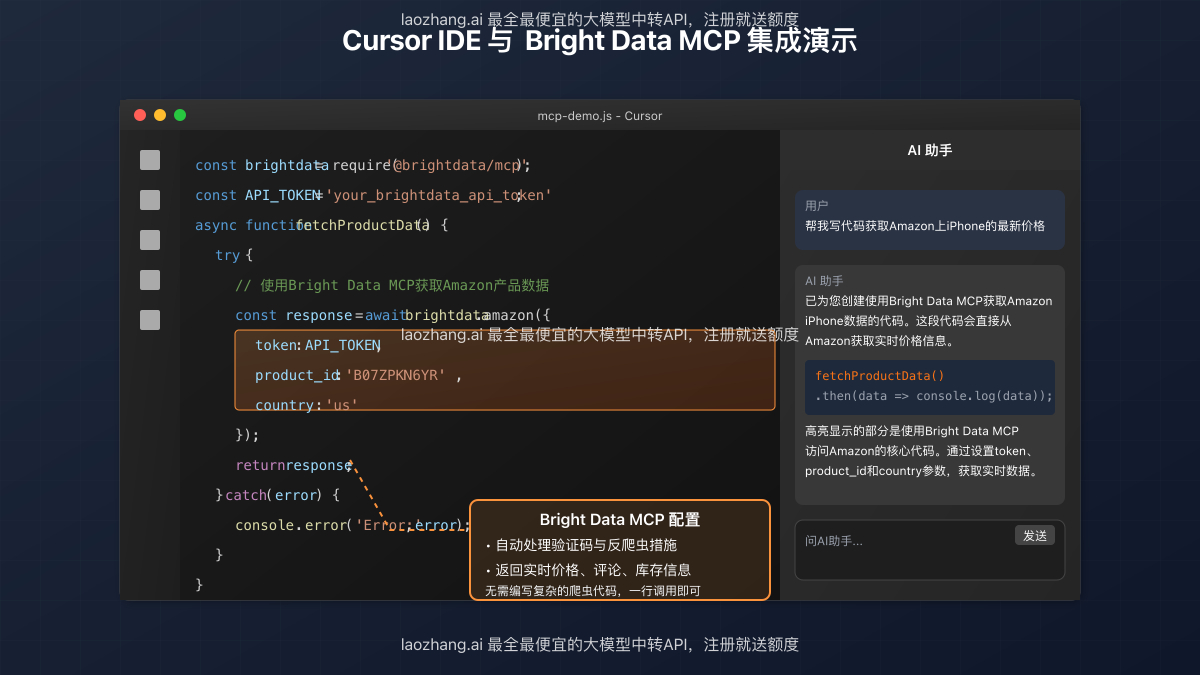This screenshot has height=675, width=1200.
Task: Click the red close window button
Action: [140, 115]
